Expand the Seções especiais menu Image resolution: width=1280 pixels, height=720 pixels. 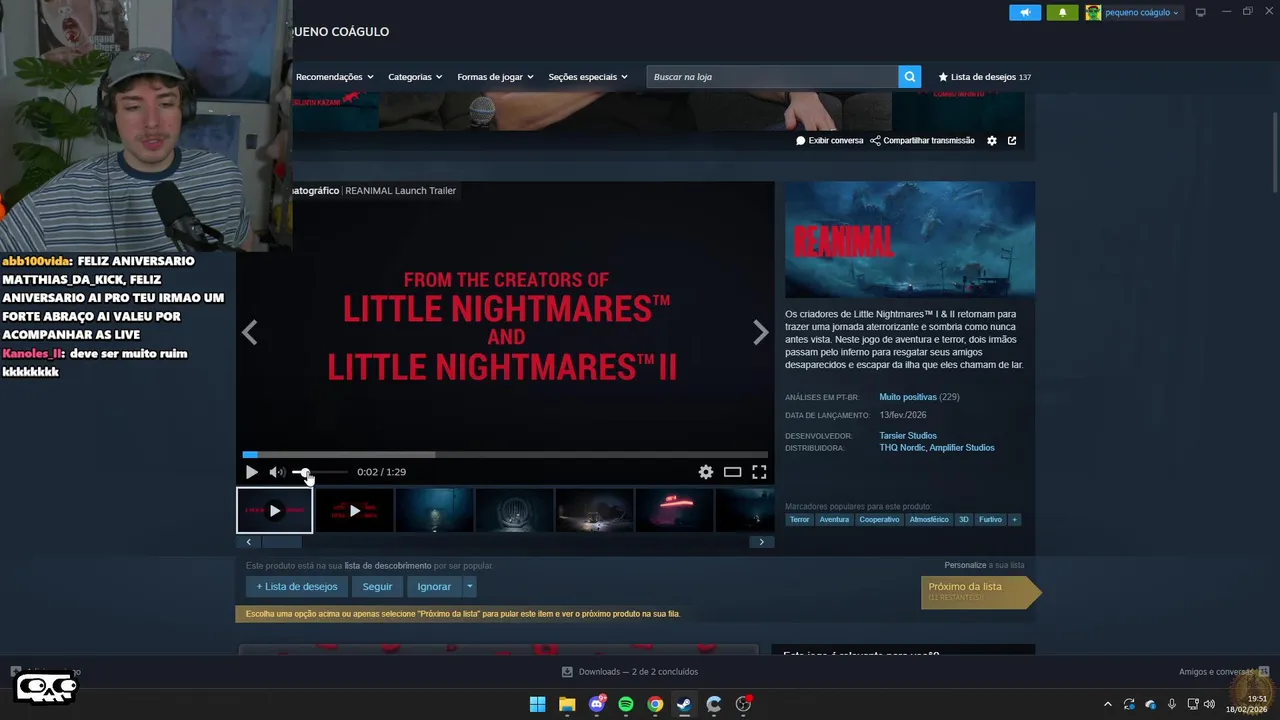click(588, 77)
